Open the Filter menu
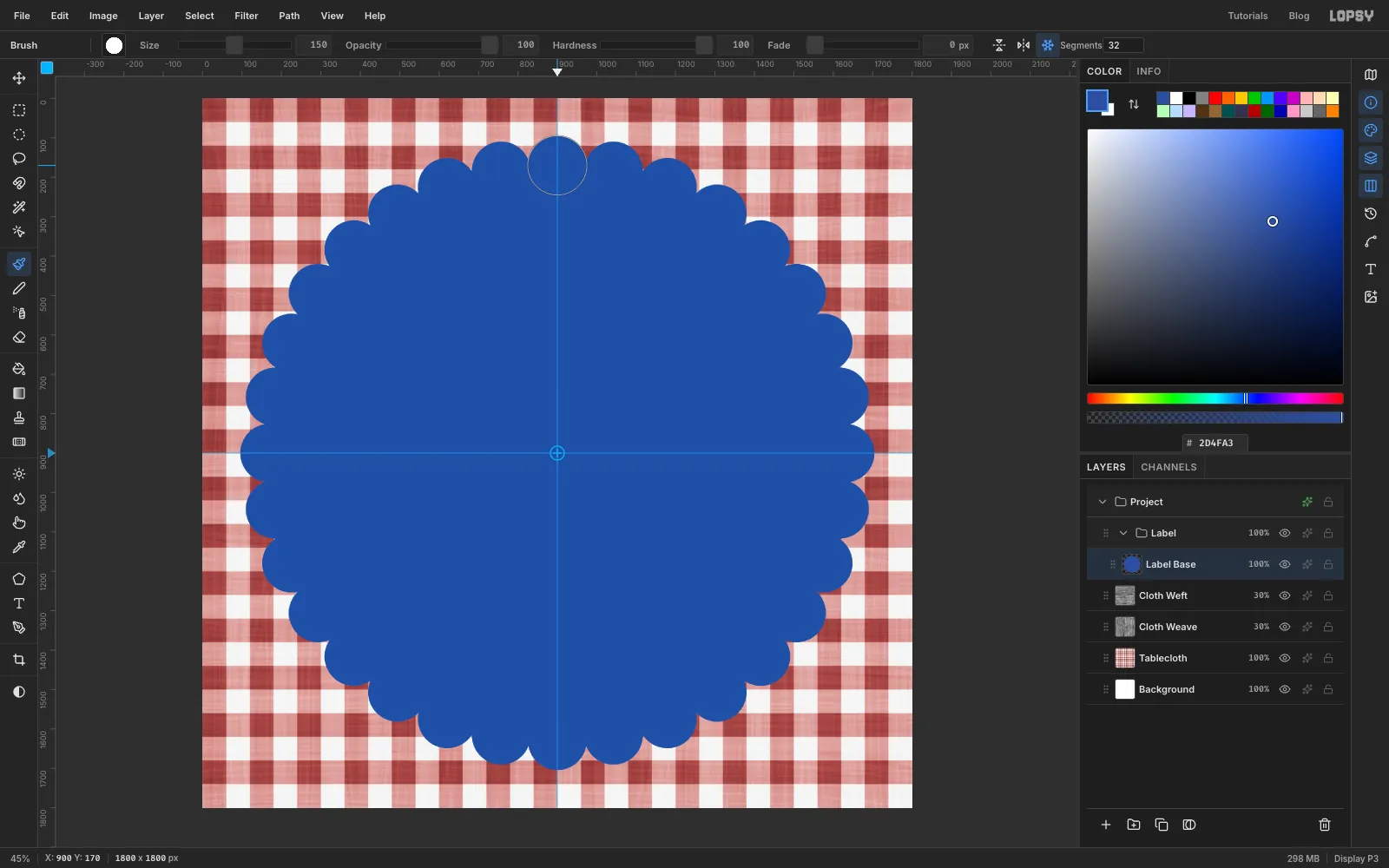The width and height of the screenshot is (1389, 868). pyautogui.click(x=247, y=16)
